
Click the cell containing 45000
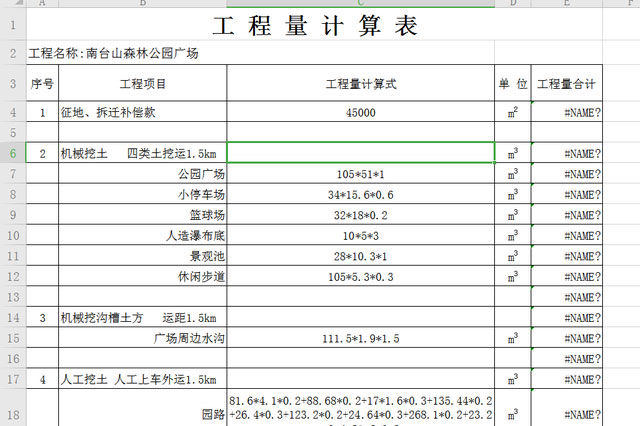click(x=360, y=112)
